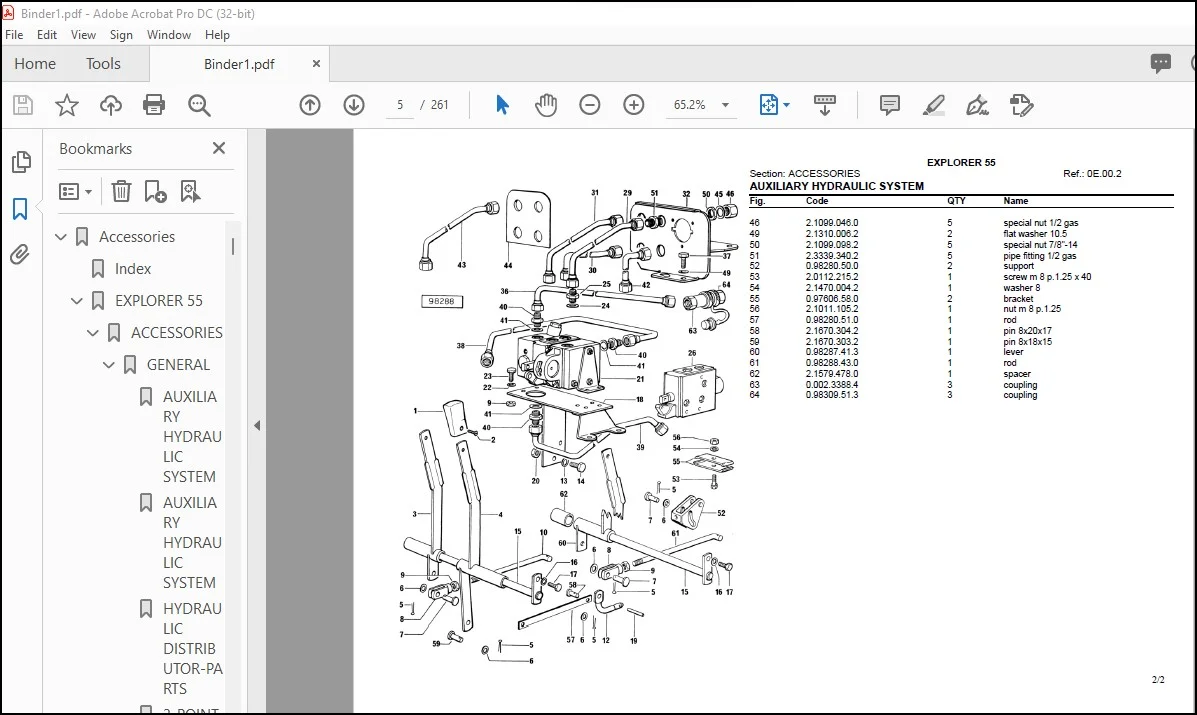1197x715 pixels.
Task: Zoom in with plus icon
Action: point(634,105)
